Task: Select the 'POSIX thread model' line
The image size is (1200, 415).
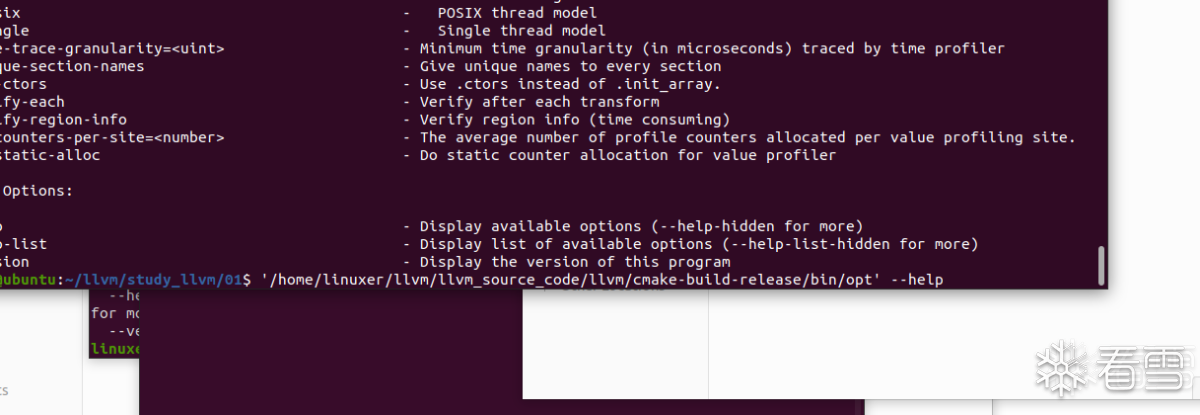Action: 517,13
